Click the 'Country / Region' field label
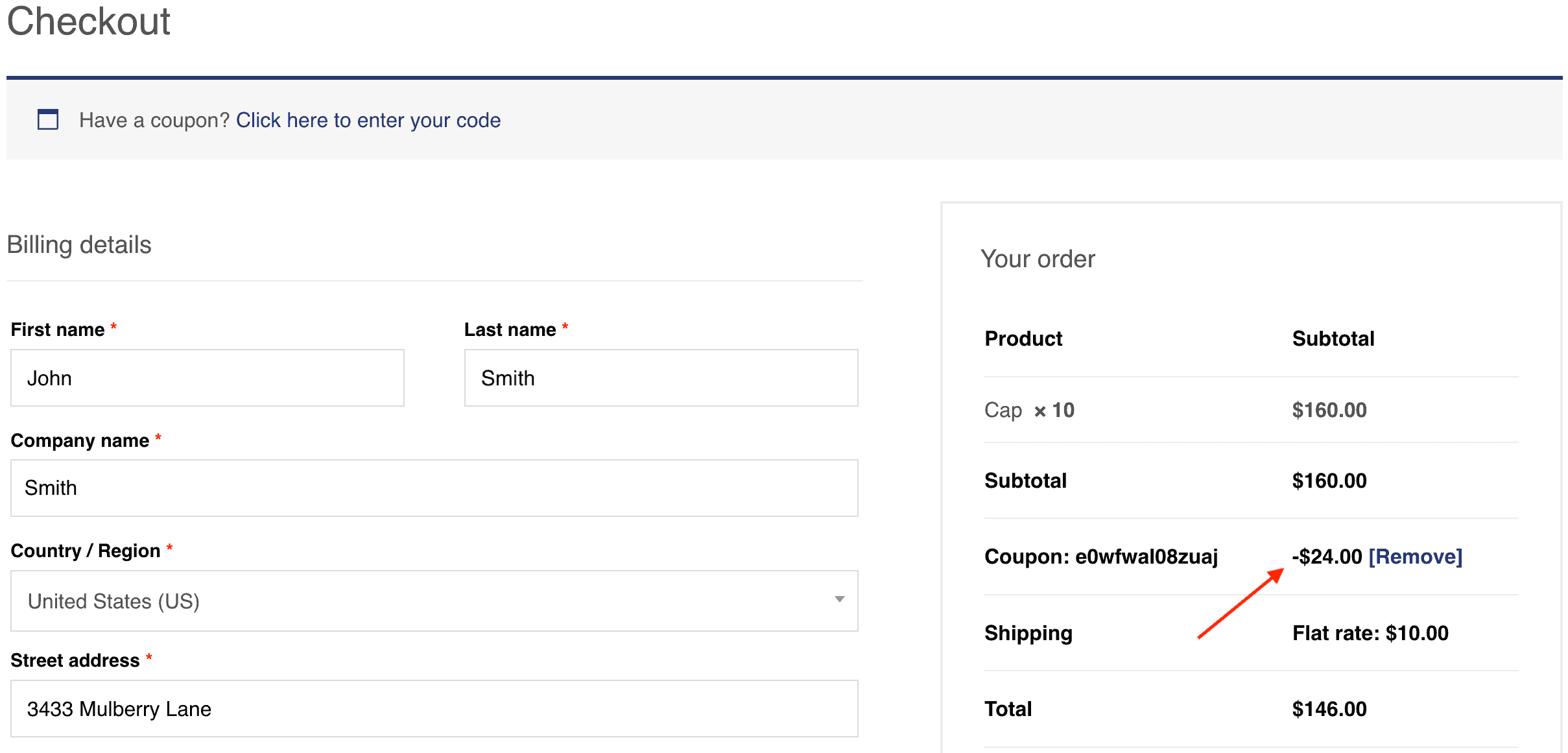Image resolution: width=1568 pixels, height=753 pixels. [86, 551]
